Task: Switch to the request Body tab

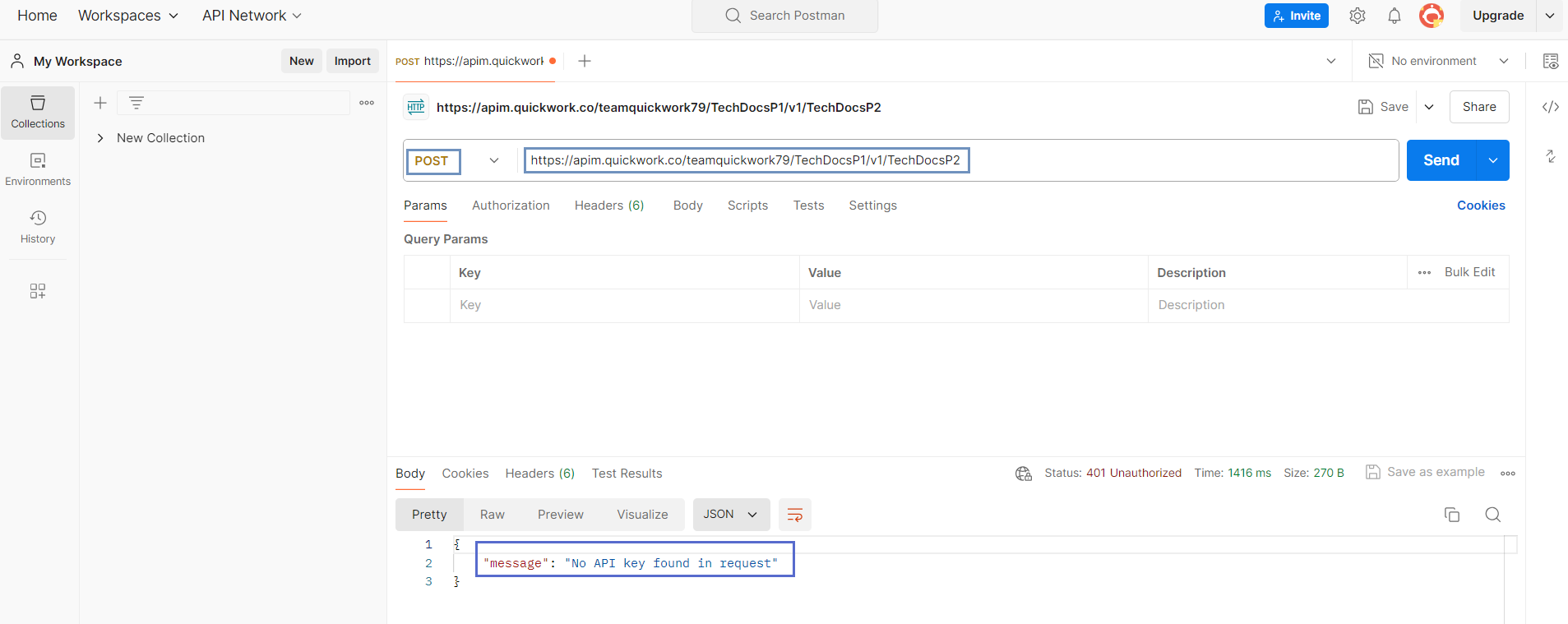Action: (688, 206)
